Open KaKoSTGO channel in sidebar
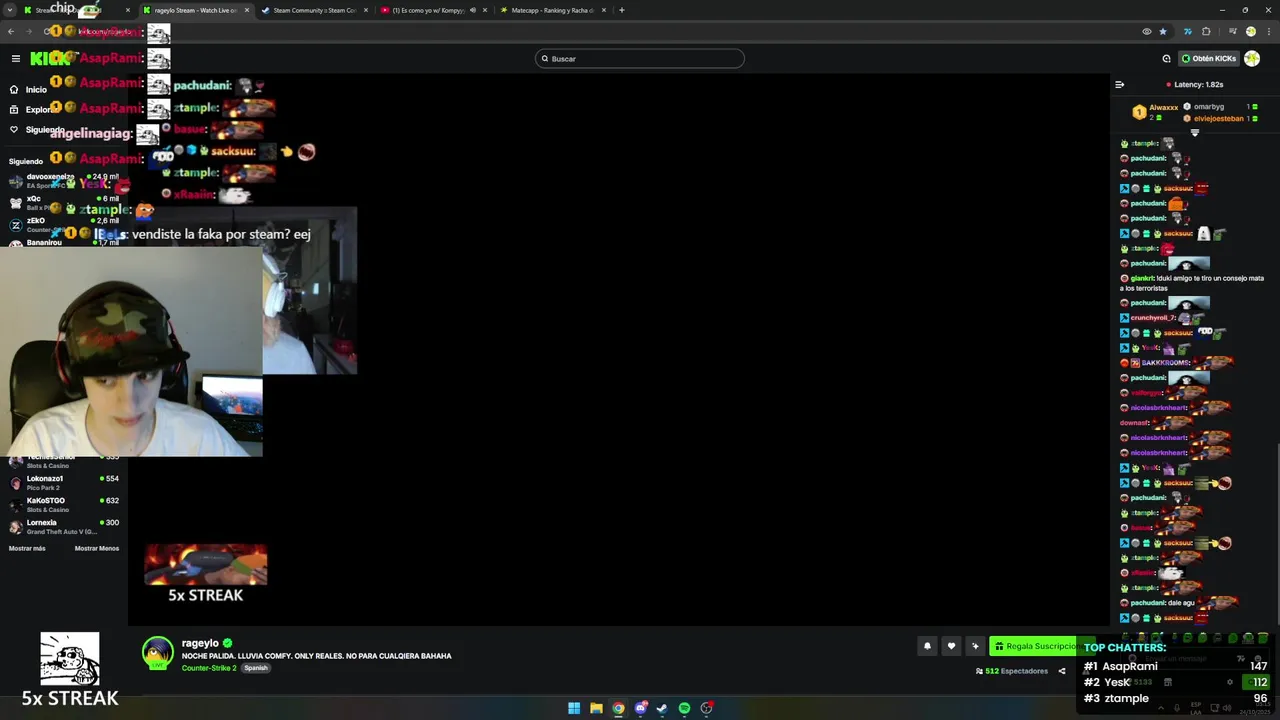 (x=64, y=505)
